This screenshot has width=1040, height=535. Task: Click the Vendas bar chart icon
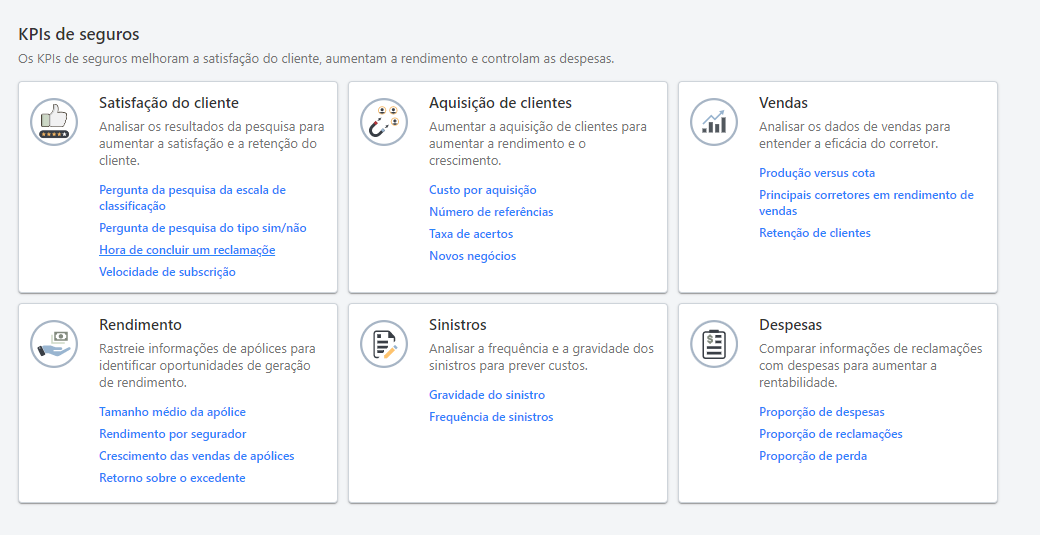[714, 122]
